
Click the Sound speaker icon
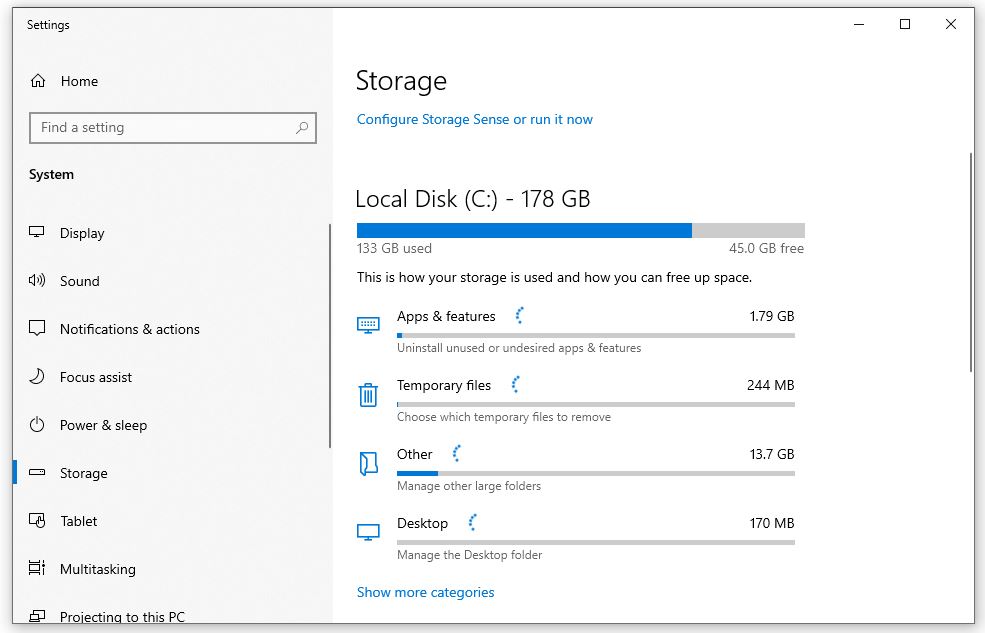click(37, 280)
